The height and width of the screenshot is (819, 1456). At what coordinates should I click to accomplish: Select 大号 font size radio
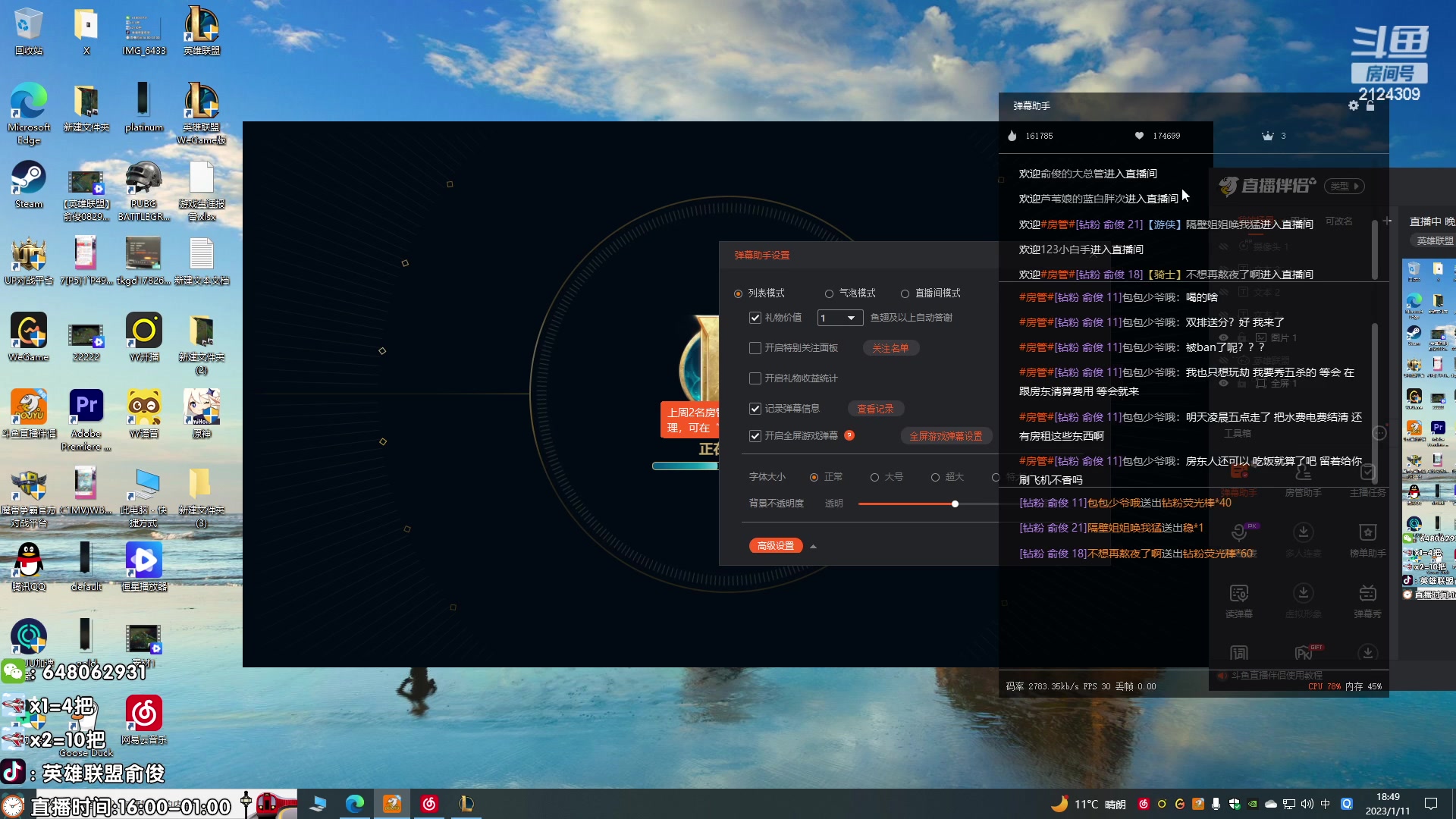874,477
